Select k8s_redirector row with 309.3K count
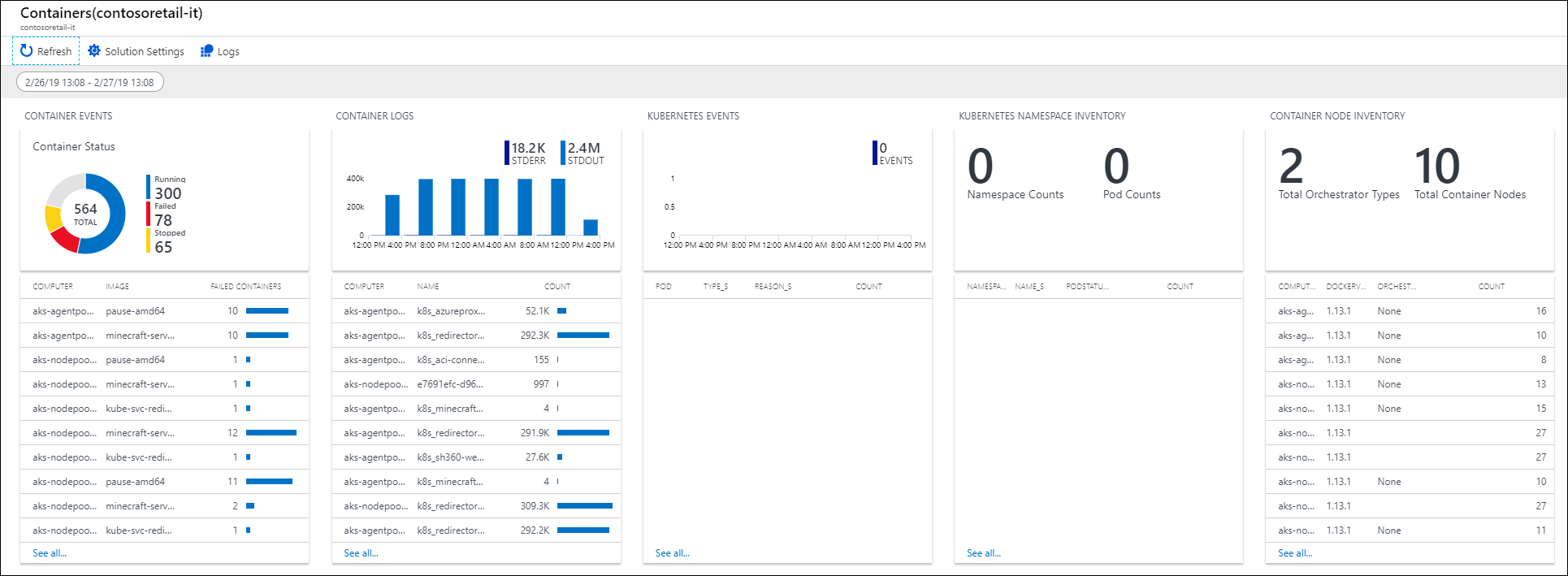Image resolution: width=1568 pixels, height=576 pixels. coord(476,506)
